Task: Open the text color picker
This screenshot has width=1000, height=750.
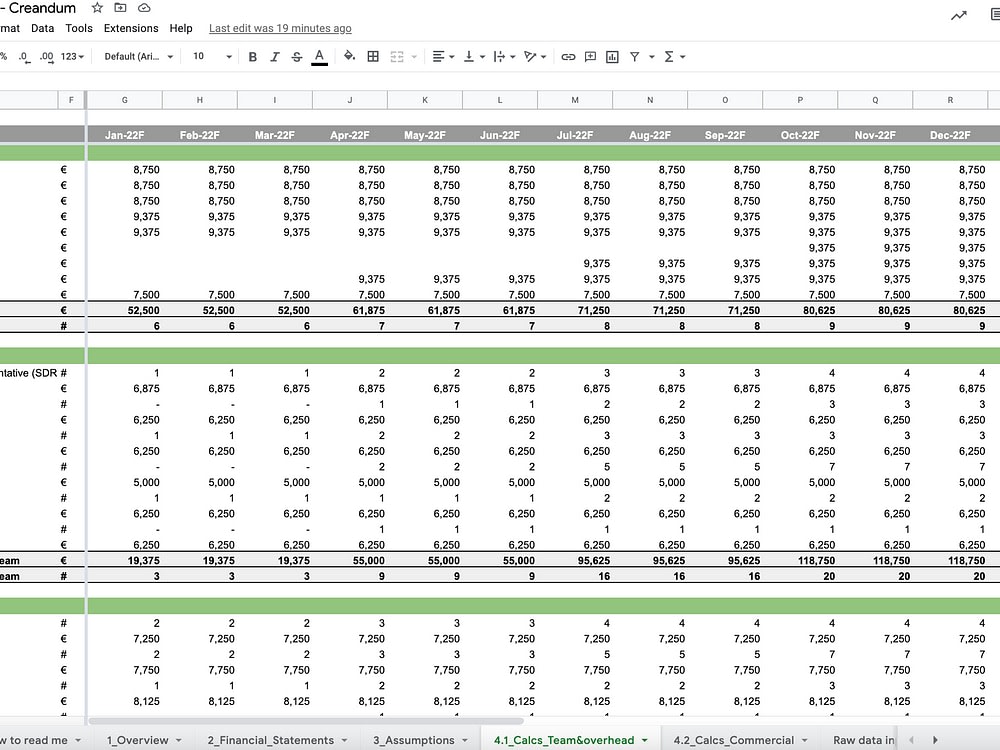Action: pyautogui.click(x=320, y=57)
